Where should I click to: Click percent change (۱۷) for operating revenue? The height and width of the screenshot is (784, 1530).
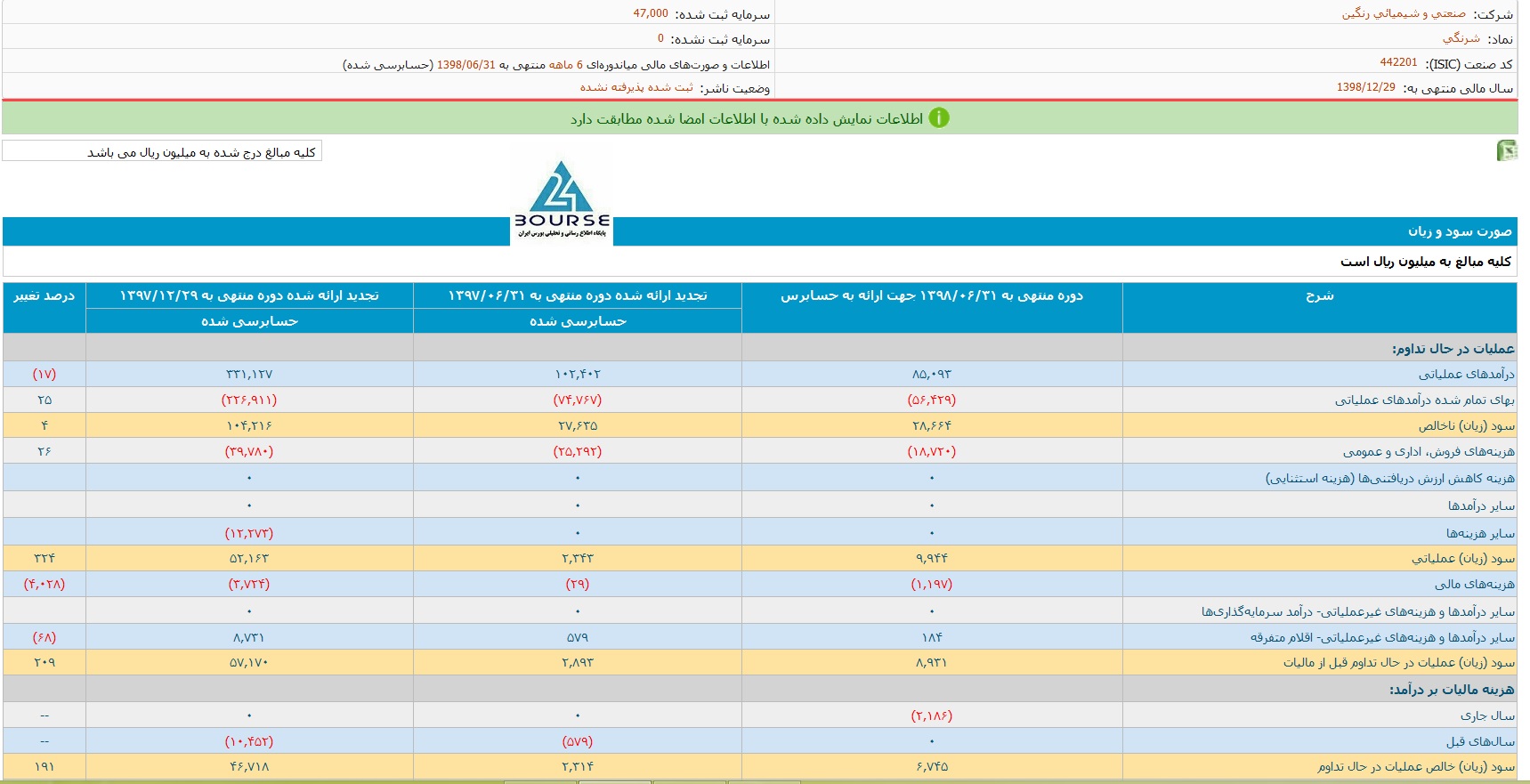click(44, 375)
